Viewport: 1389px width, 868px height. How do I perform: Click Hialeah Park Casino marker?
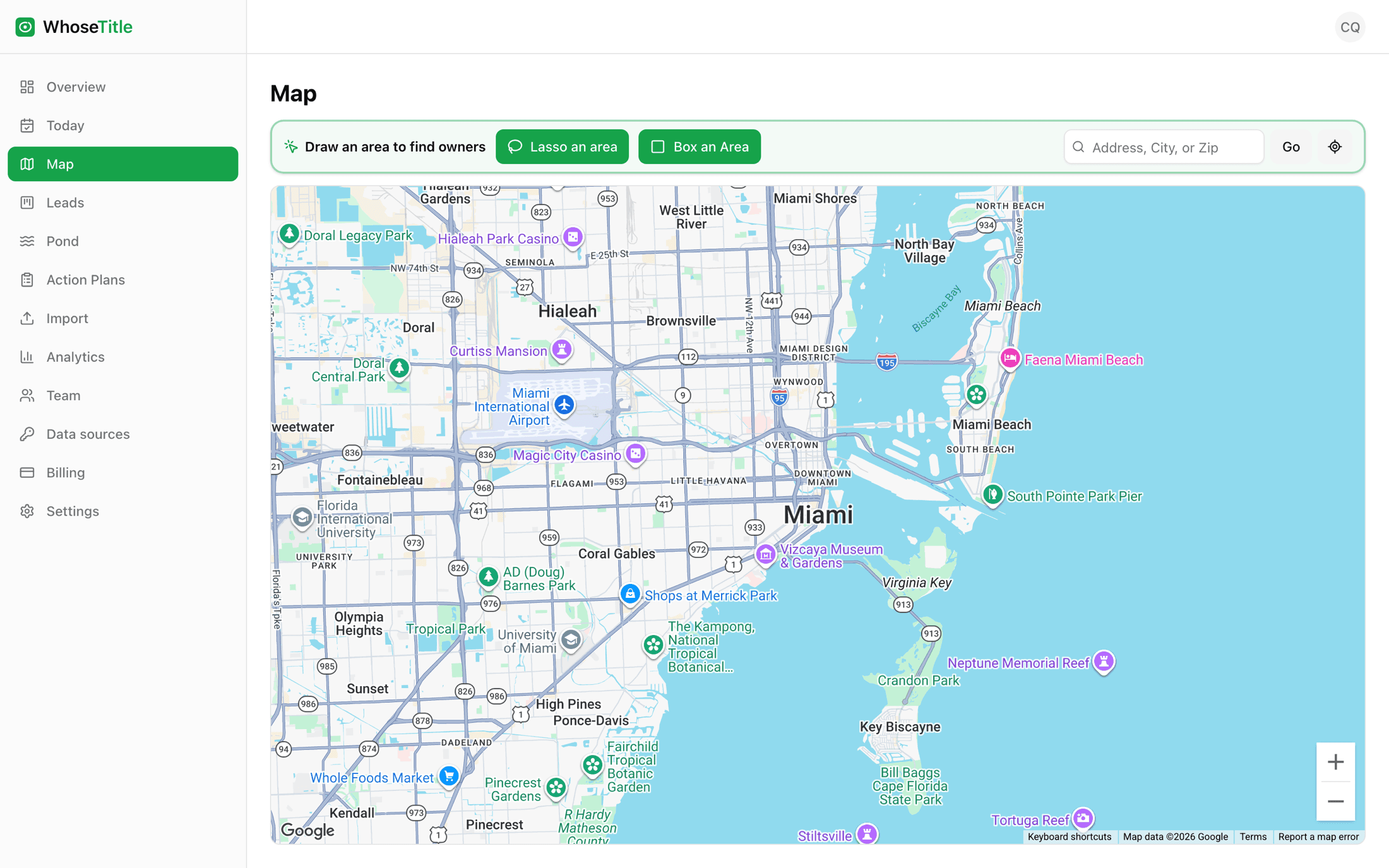pyautogui.click(x=573, y=237)
